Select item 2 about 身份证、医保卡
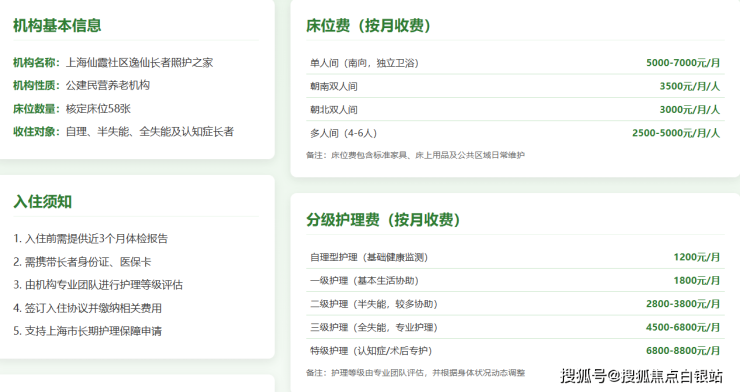Screen dimensions: 740x392 pyautogui.click(x=82, y=262)
